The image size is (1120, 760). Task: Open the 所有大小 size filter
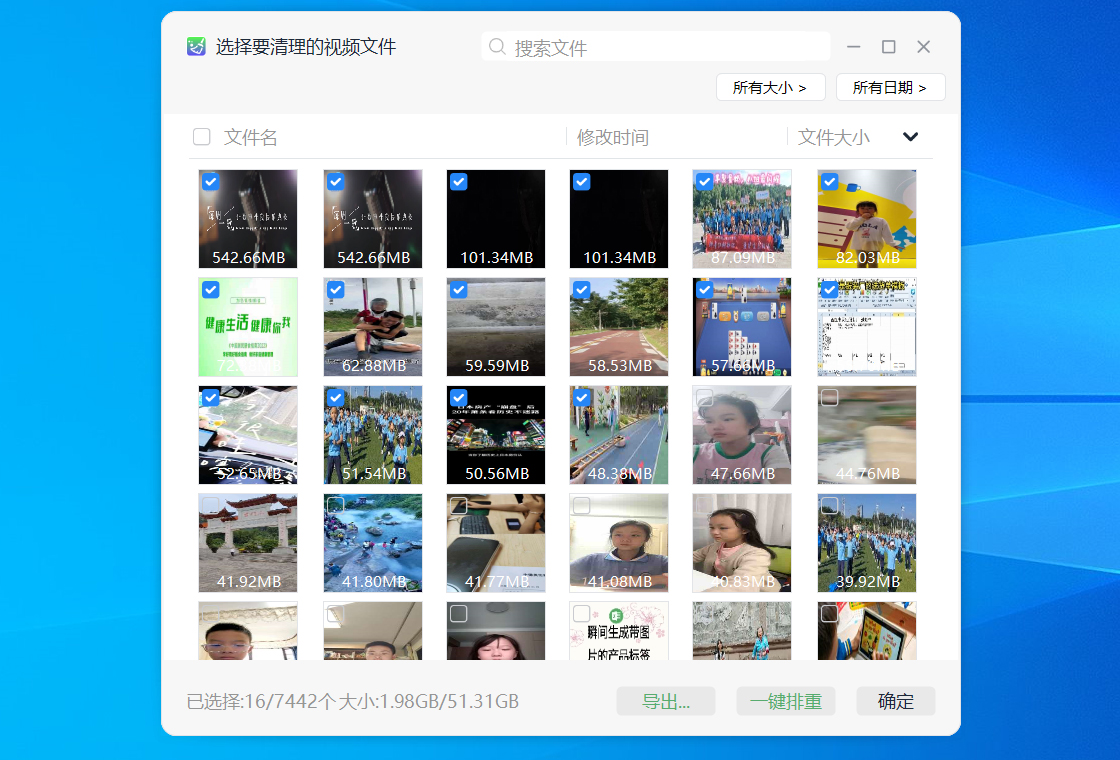(770, 87)
